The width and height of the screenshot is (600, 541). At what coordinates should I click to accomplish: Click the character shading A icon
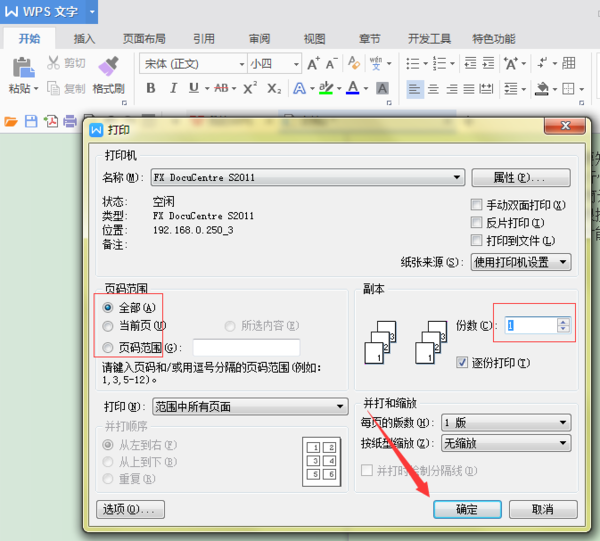click(382, 88)
